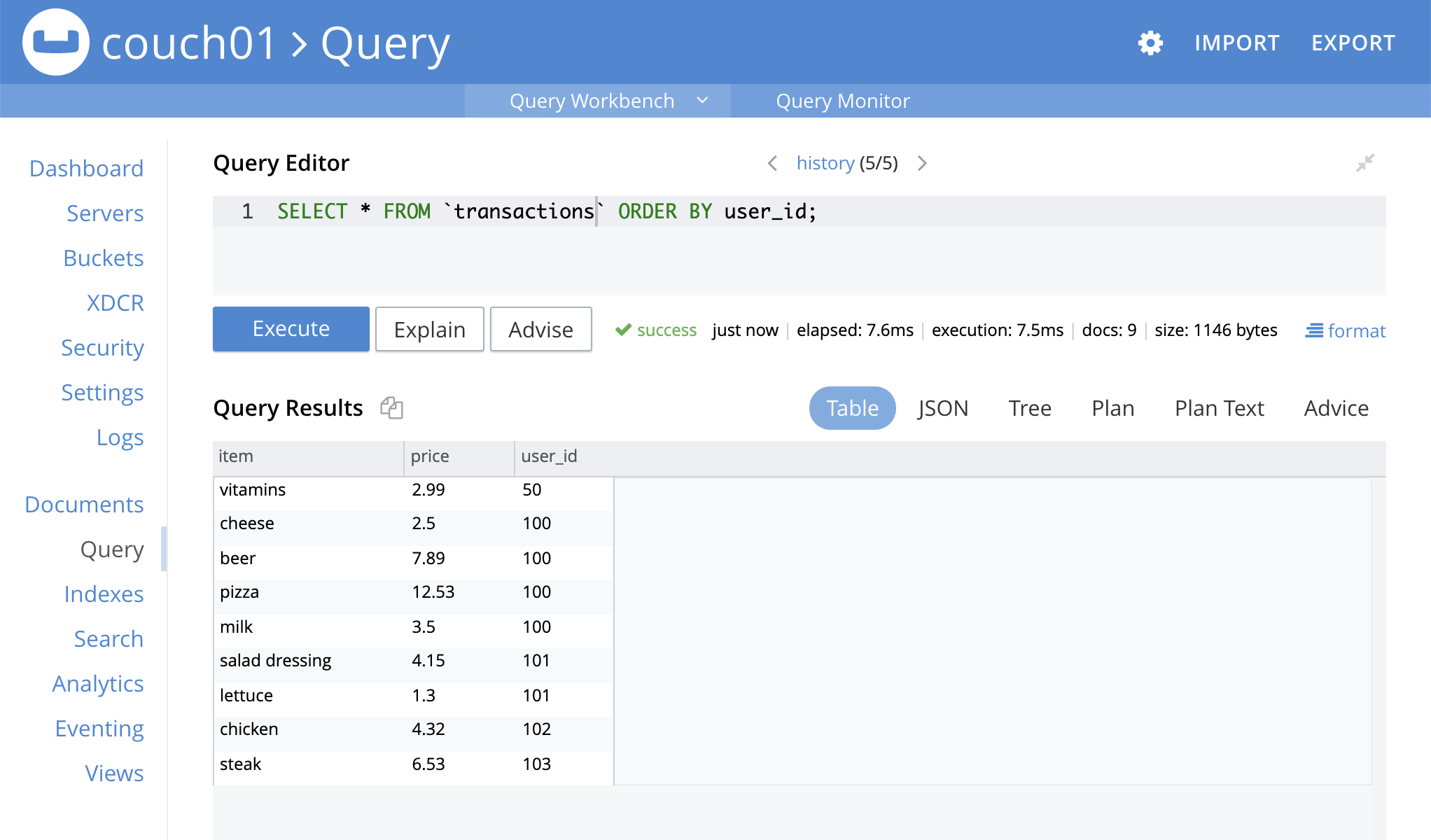Viewport: 1431px width, 840px height.
Task: Select the Plan Text results view
Action: pos(1220,408)
